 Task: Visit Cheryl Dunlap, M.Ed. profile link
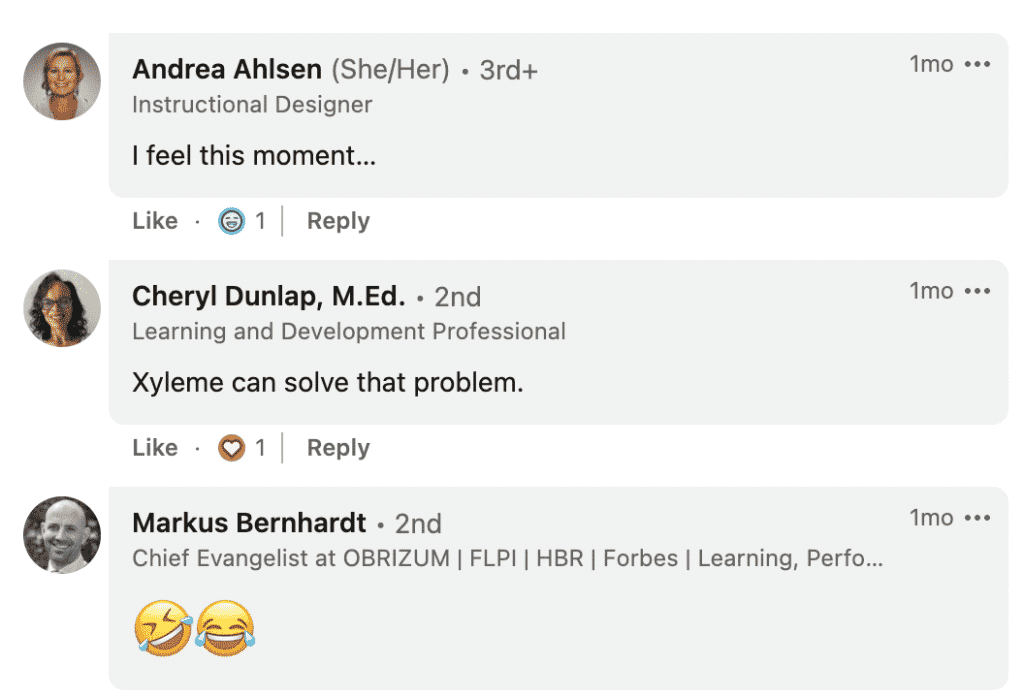(268, 297)
